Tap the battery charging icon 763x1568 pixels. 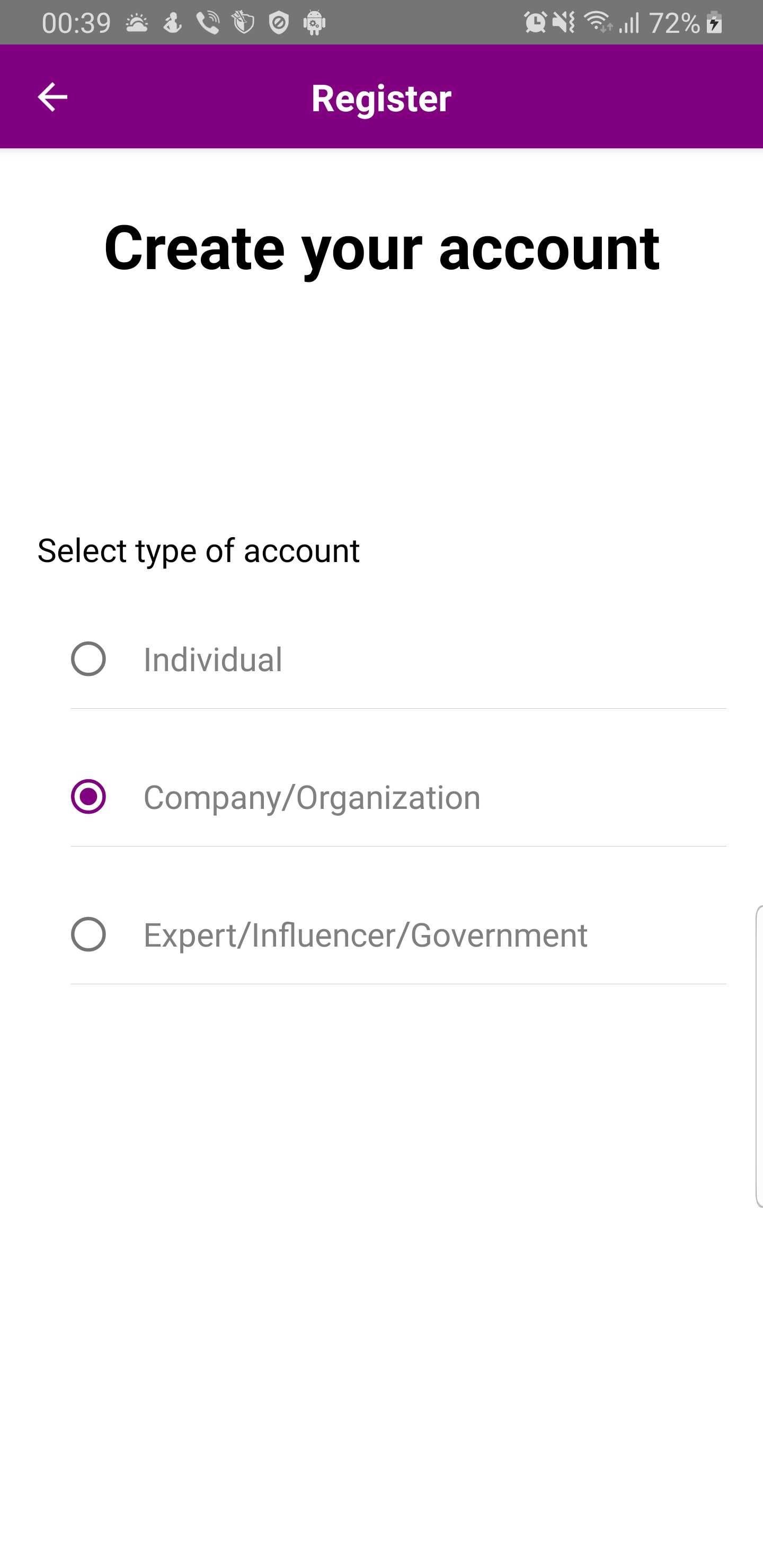[x=715, y=23]
